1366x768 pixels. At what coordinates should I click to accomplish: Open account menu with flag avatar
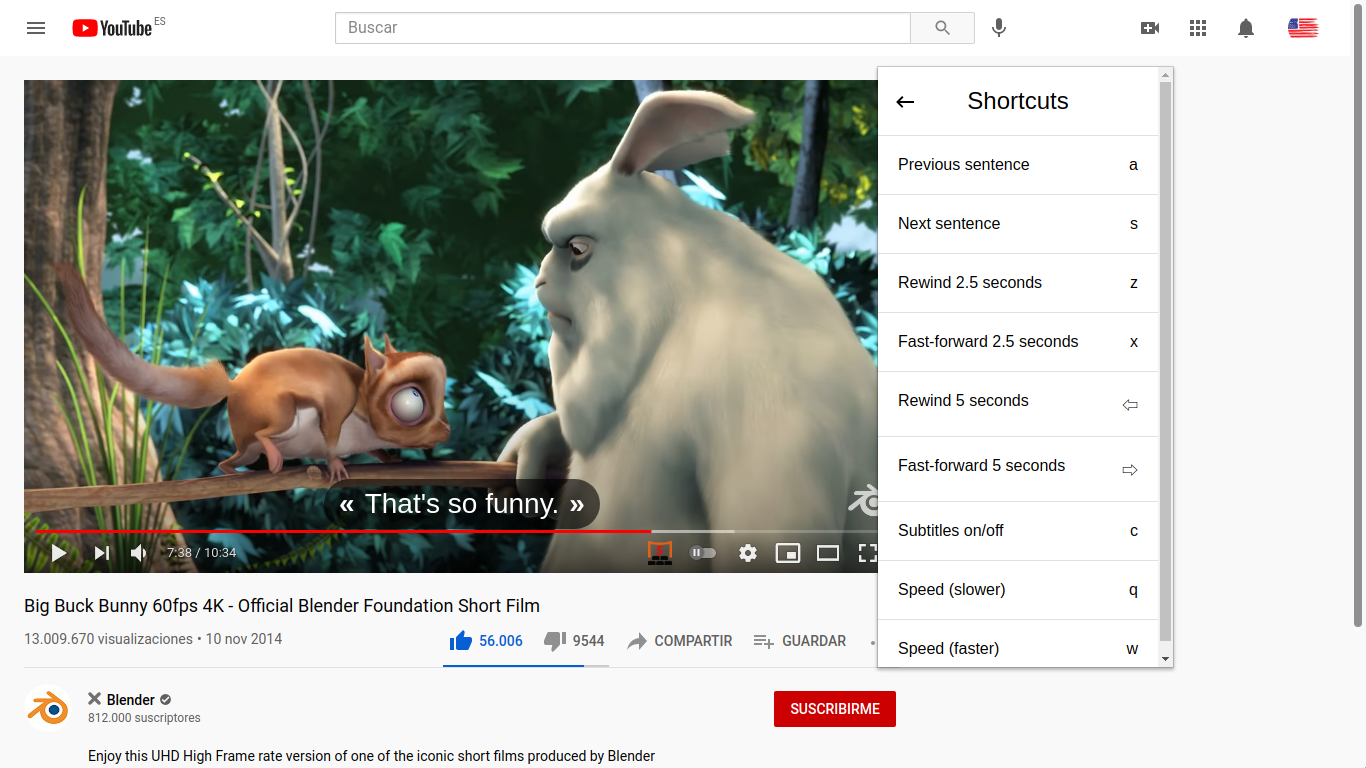pyautogui.click(x=1303, y=28)
